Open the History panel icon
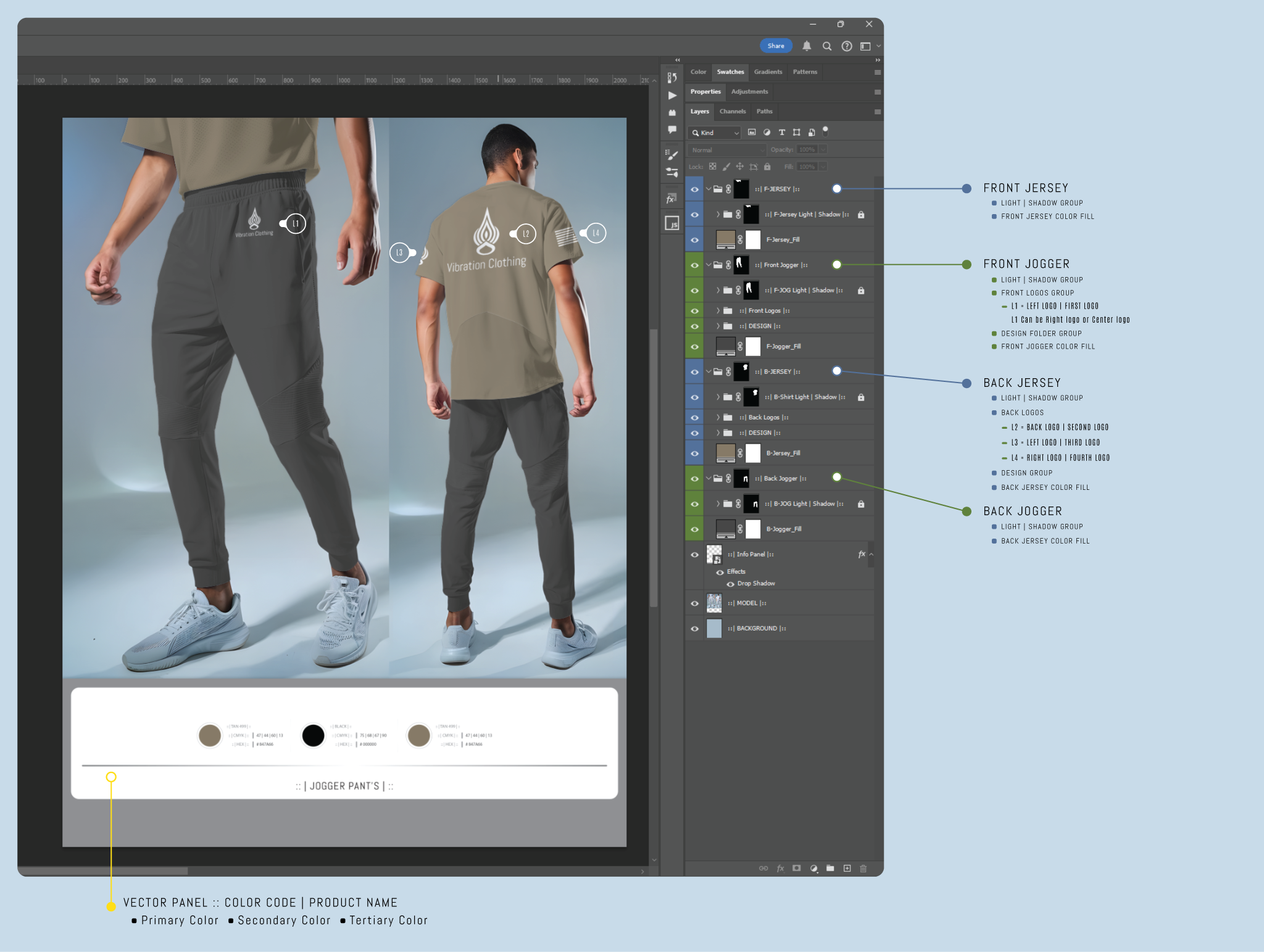 click(x=672, y=78)
